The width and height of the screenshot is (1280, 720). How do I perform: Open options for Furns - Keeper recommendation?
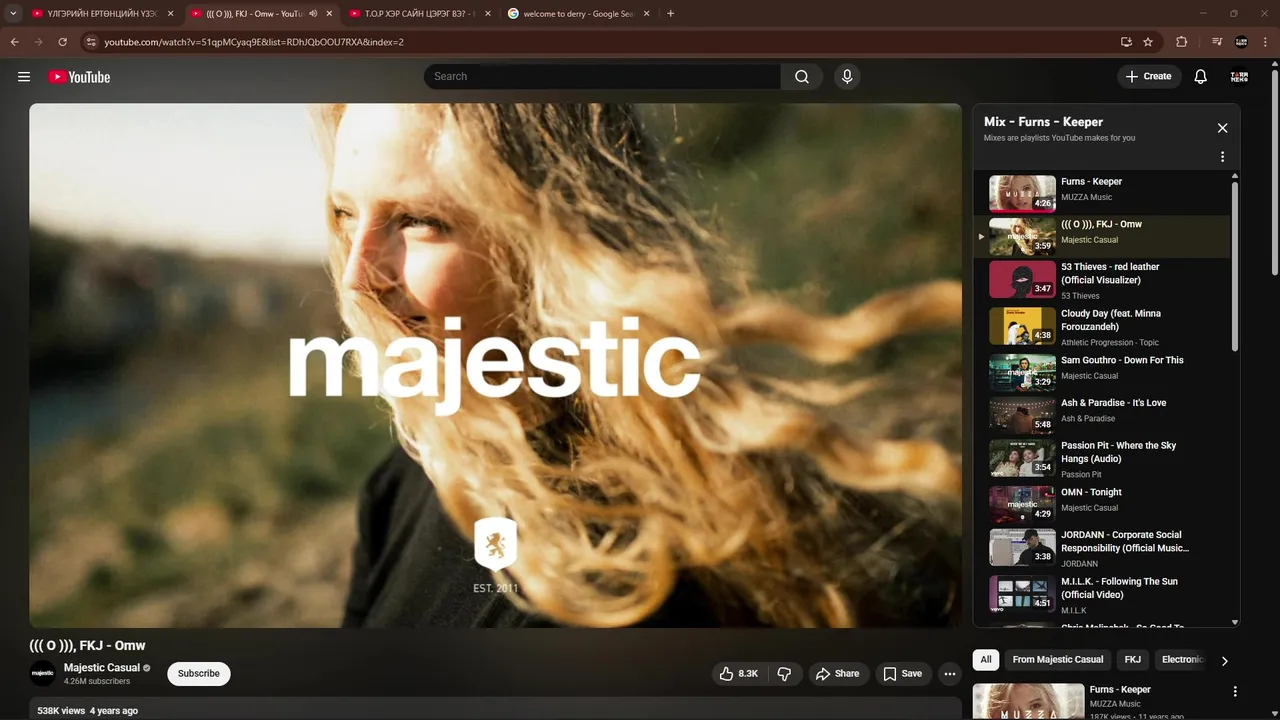(1235, 691)
